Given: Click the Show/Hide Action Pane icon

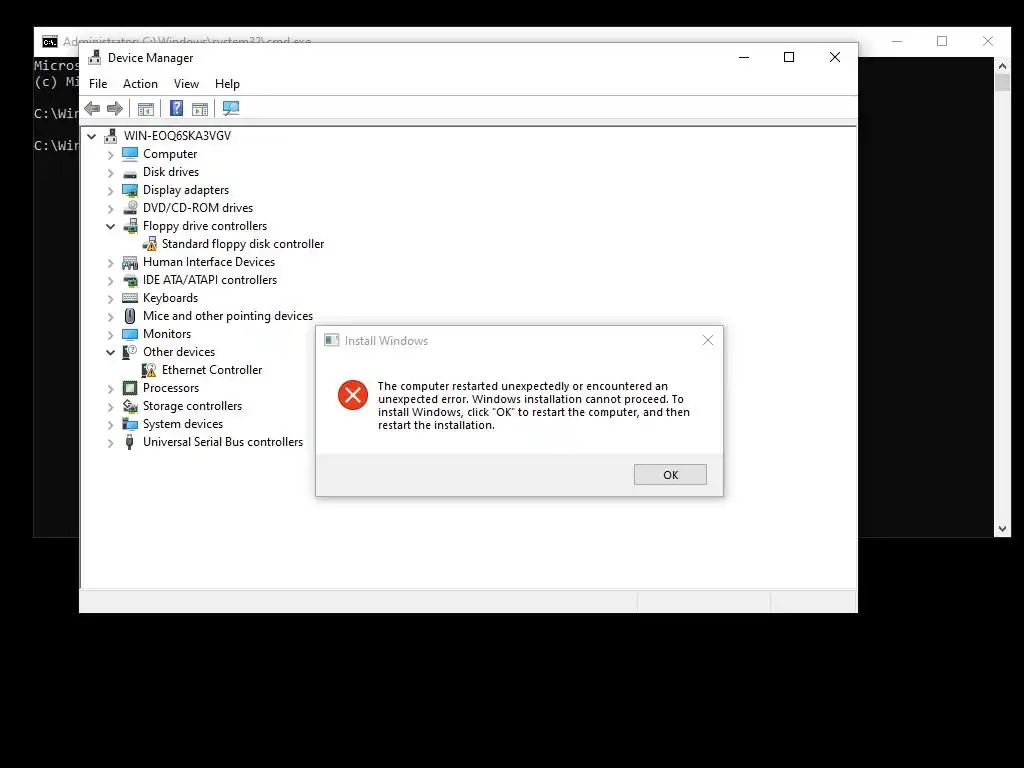Looking at the screenshot, I should coord(200,109).
